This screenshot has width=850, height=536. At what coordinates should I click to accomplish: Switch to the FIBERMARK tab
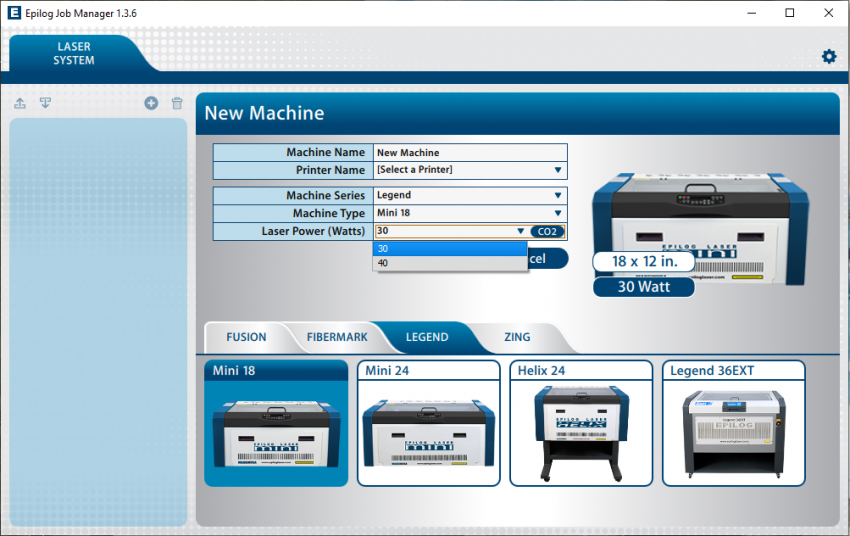(x=337, y=337)
